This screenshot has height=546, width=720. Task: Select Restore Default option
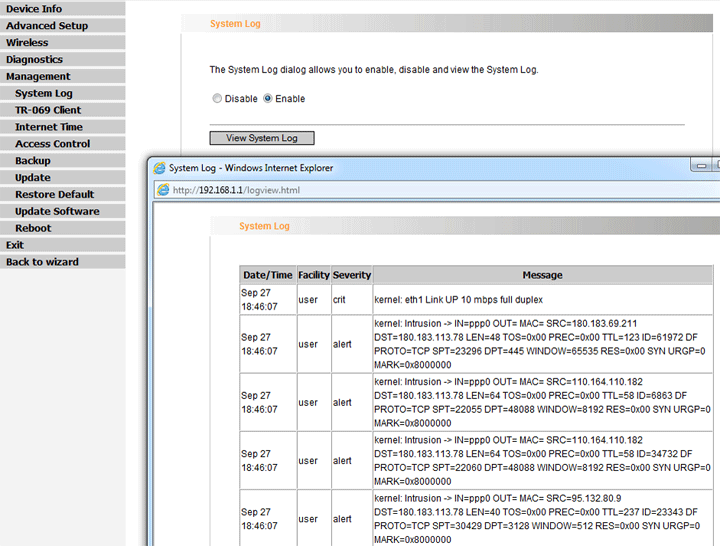62,194
